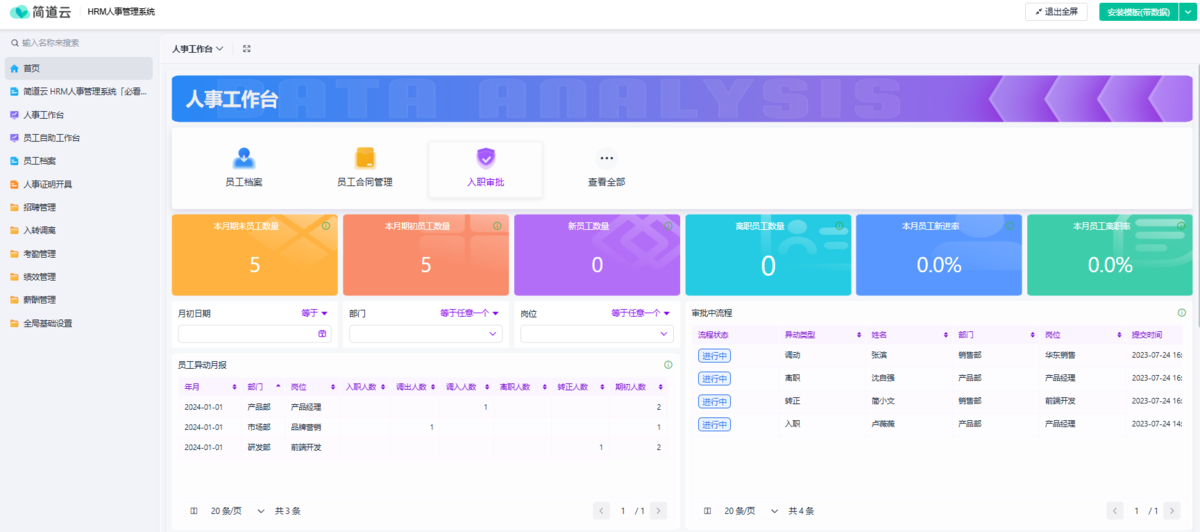Open 员工档案 shortcut icon in workbench
Image resolution: width=1200 pixels, height=532 pixels.
(x=244, y=158)
